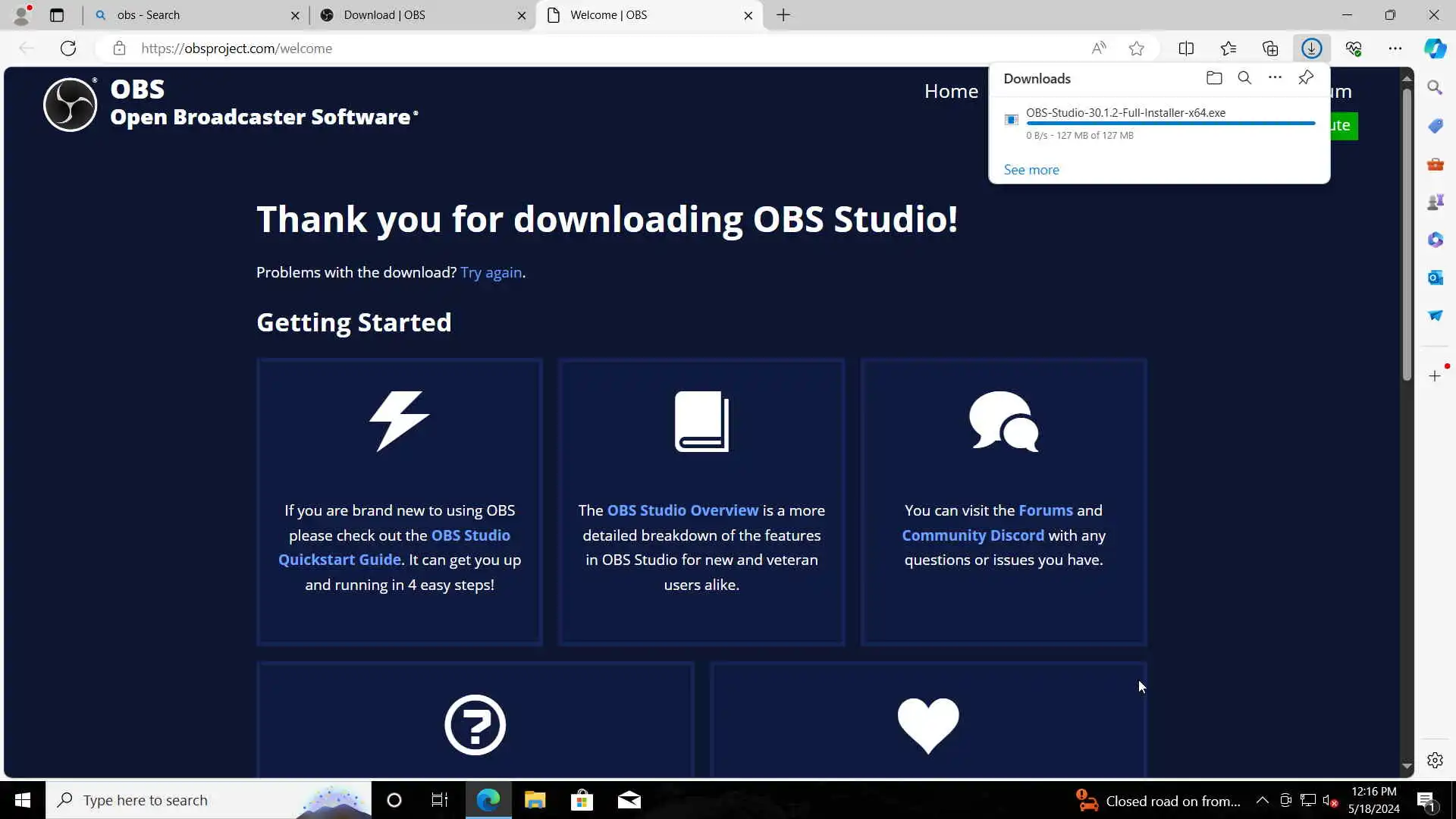Refresh the current page
This screenshot has width=1456, height=819.
click(x=68, y=49)
